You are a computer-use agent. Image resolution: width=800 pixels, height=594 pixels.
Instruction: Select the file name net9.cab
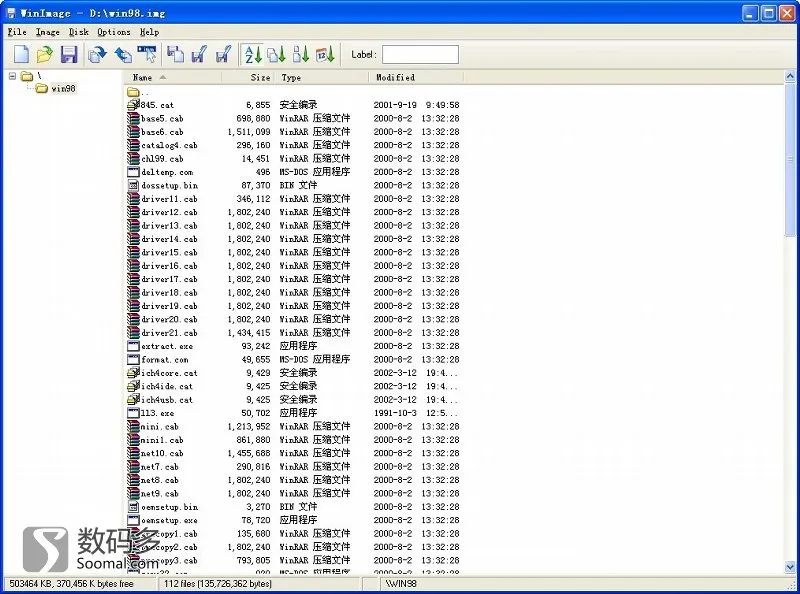coord(160,493)
